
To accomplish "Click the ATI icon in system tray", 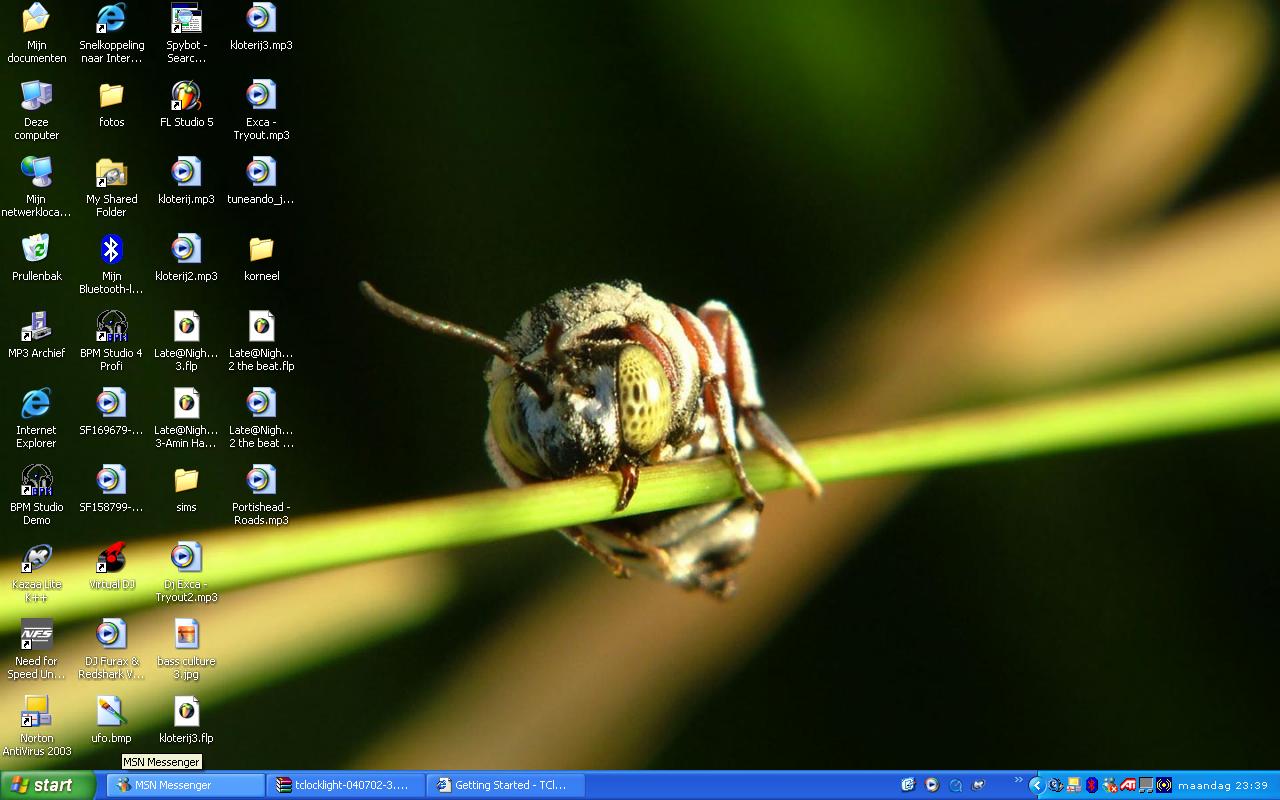I will (1127, 785).
